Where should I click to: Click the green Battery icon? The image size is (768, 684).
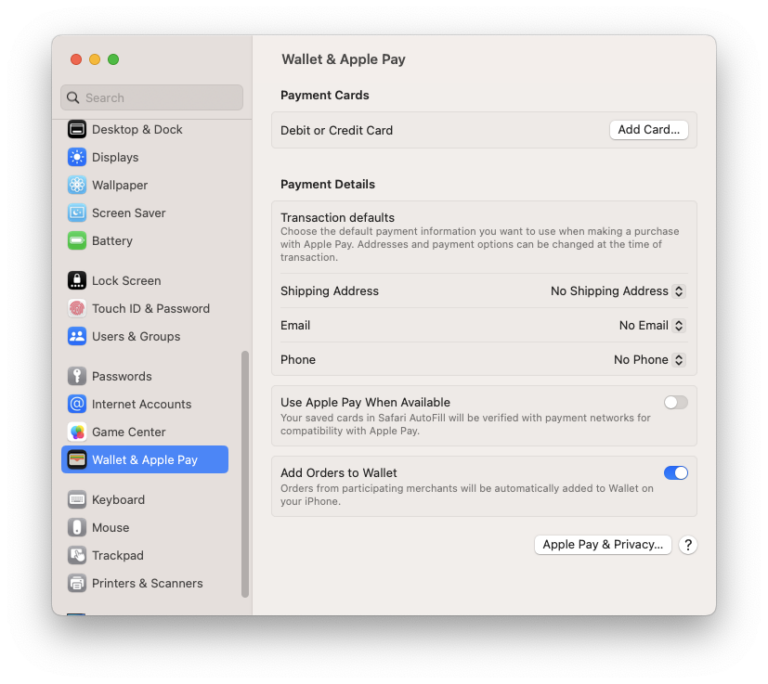click(77, 241)
